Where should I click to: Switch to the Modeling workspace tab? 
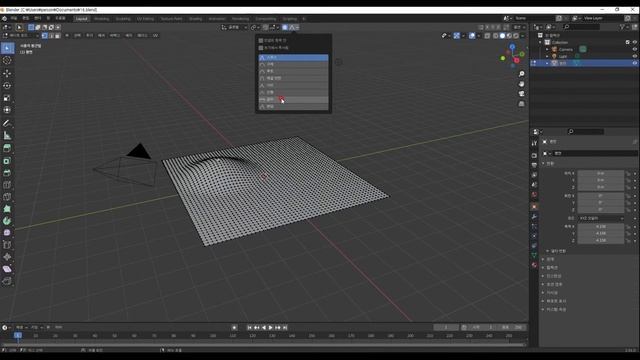(x=102, y=19)
